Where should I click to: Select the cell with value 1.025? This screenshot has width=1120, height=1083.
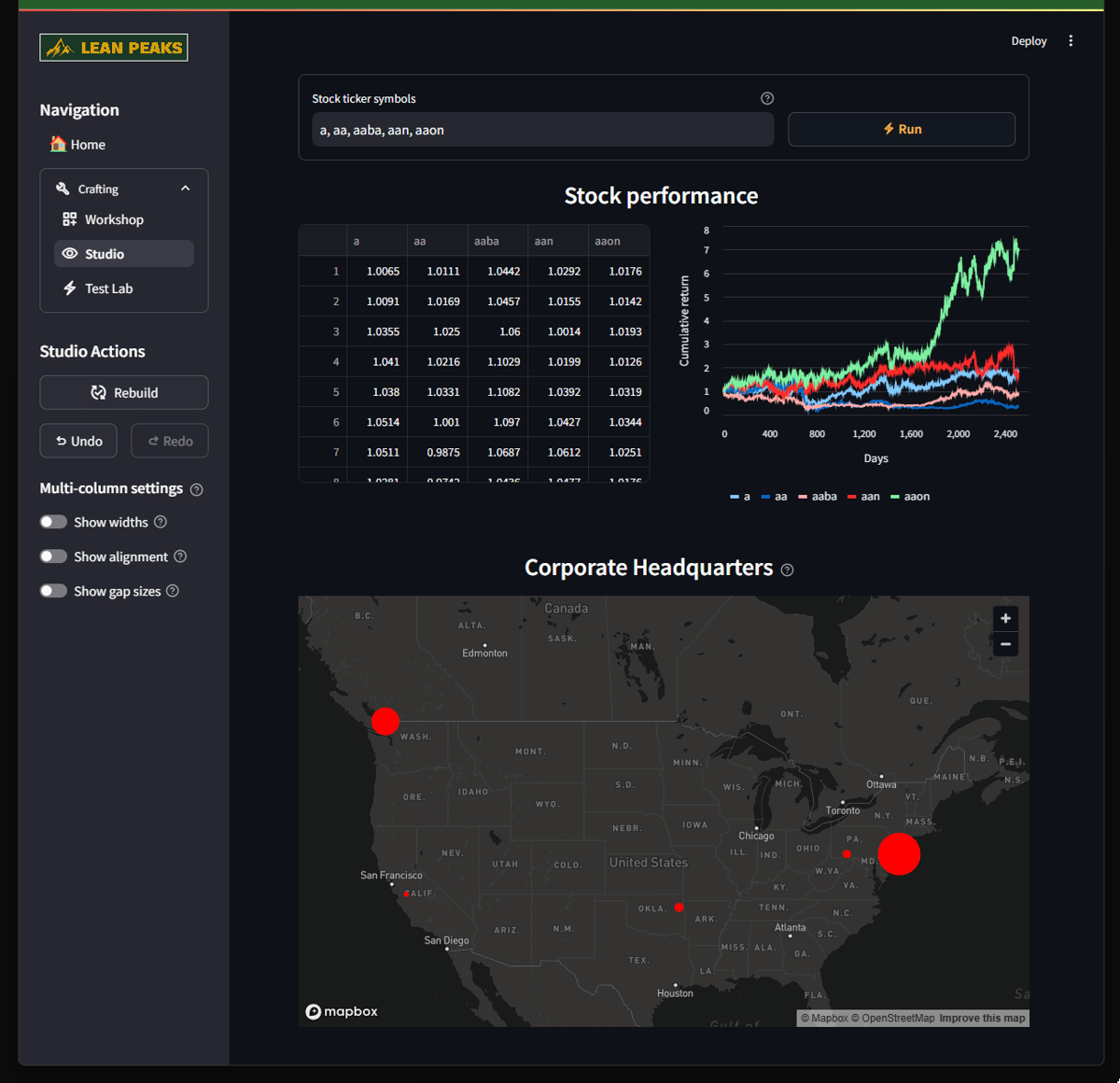pyautogui.click(x=437, y=331)
